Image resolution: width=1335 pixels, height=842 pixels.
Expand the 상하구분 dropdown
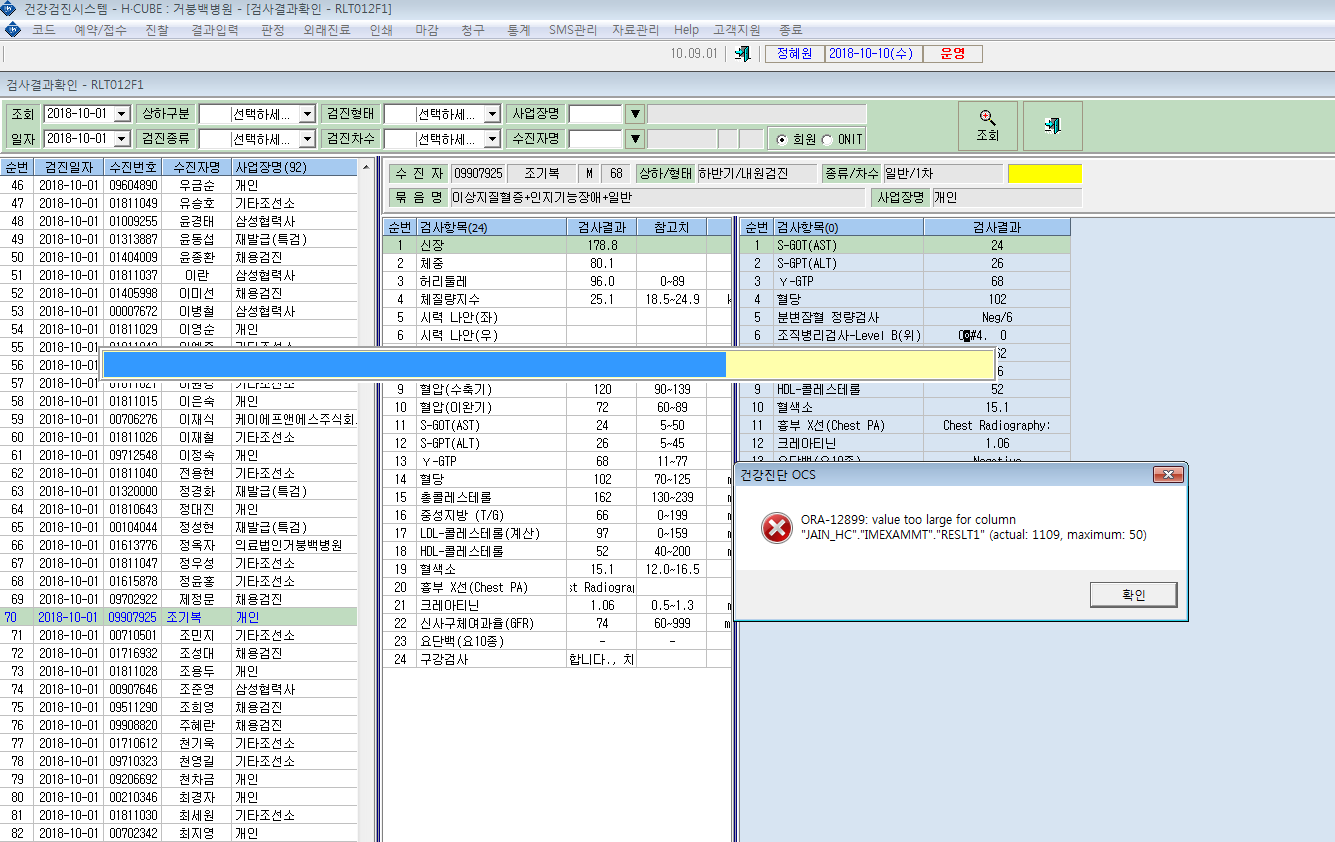pos(307,114)
